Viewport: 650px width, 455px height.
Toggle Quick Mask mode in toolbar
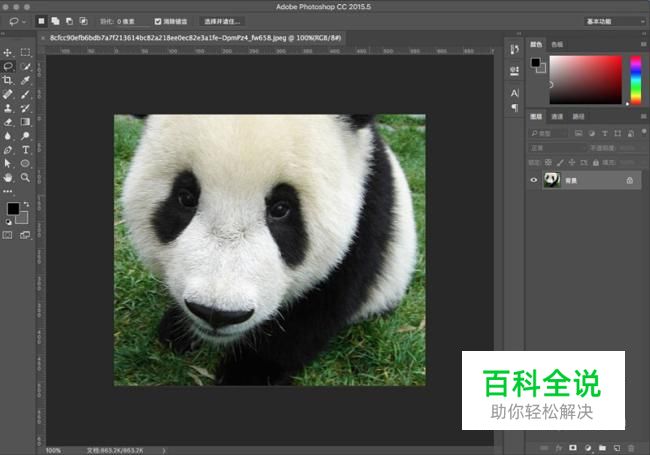pos(8,235)
